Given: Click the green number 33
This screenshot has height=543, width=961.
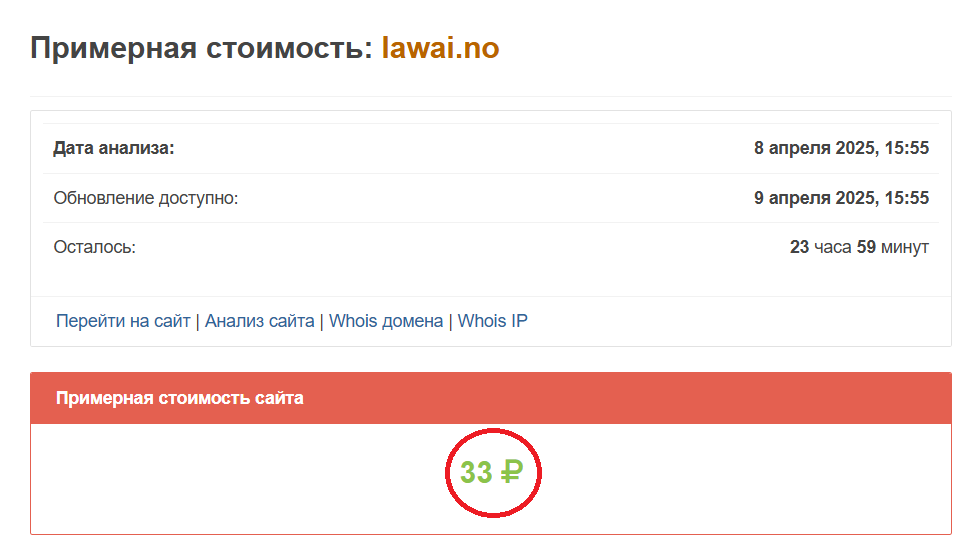Looking at the screenshot, I should pyautogui.click(x=476, y=472).
